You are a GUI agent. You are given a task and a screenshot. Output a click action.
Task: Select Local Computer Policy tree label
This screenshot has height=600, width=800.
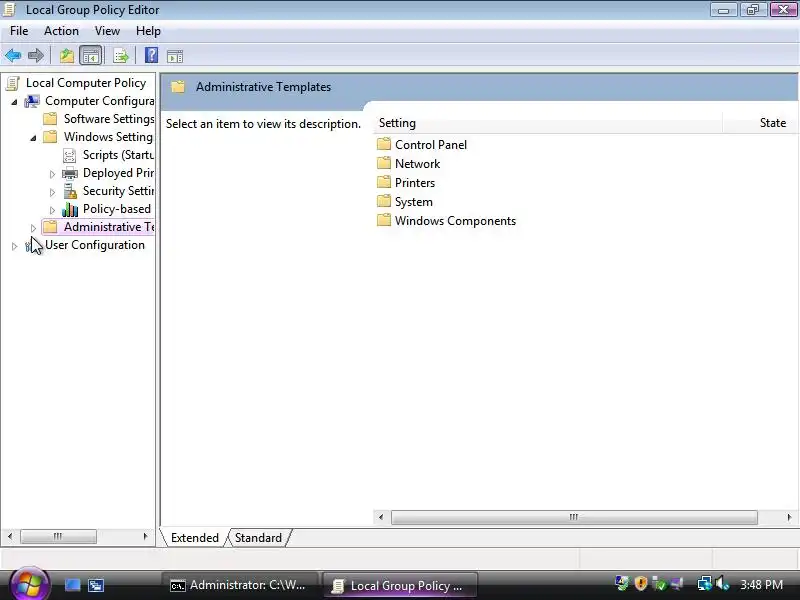(86, 83)
